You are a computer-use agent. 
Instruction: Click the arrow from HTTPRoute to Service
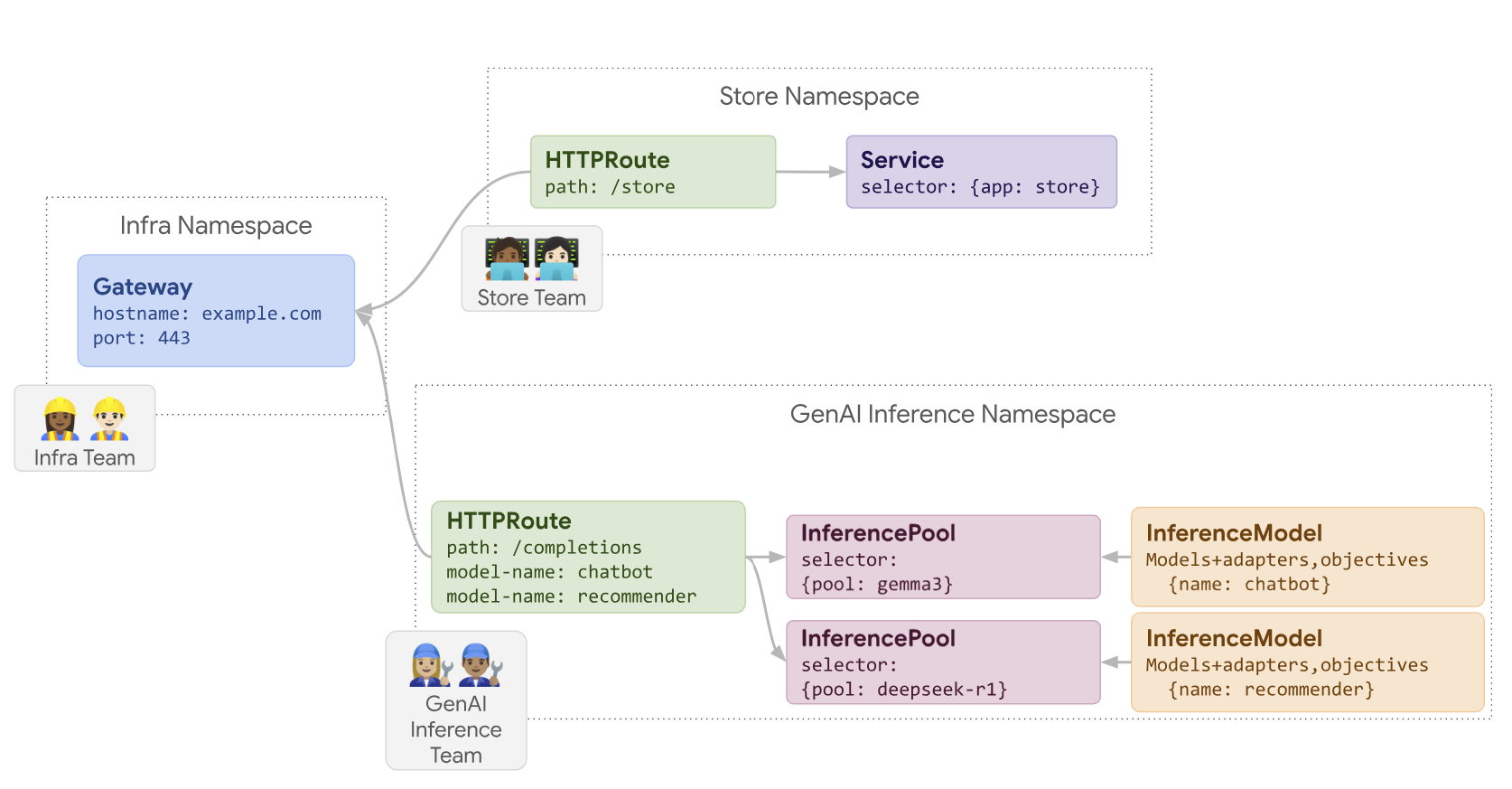tap(810, 172)
